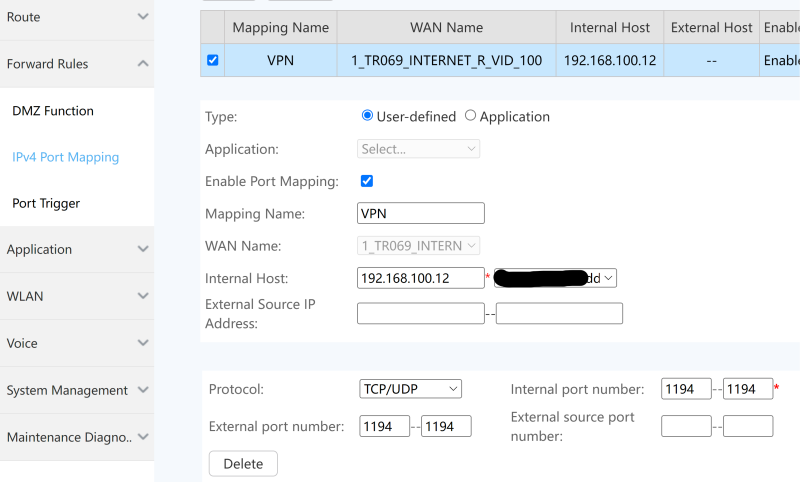
Task: Expand the Route menu chevron
Action: point(143,17)
